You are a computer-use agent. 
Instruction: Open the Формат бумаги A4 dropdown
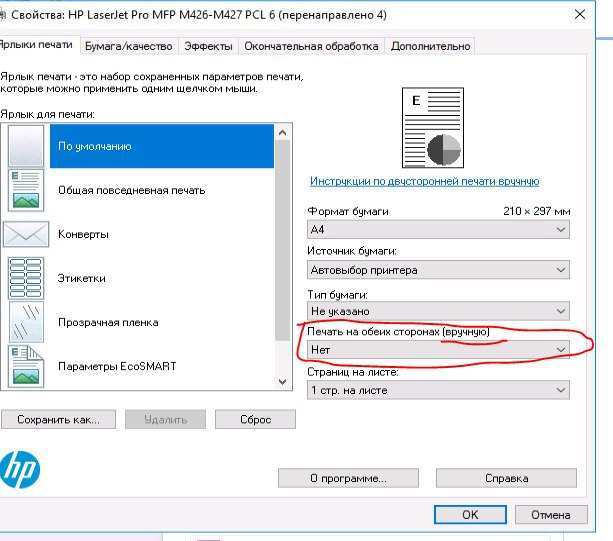[438, 229]
